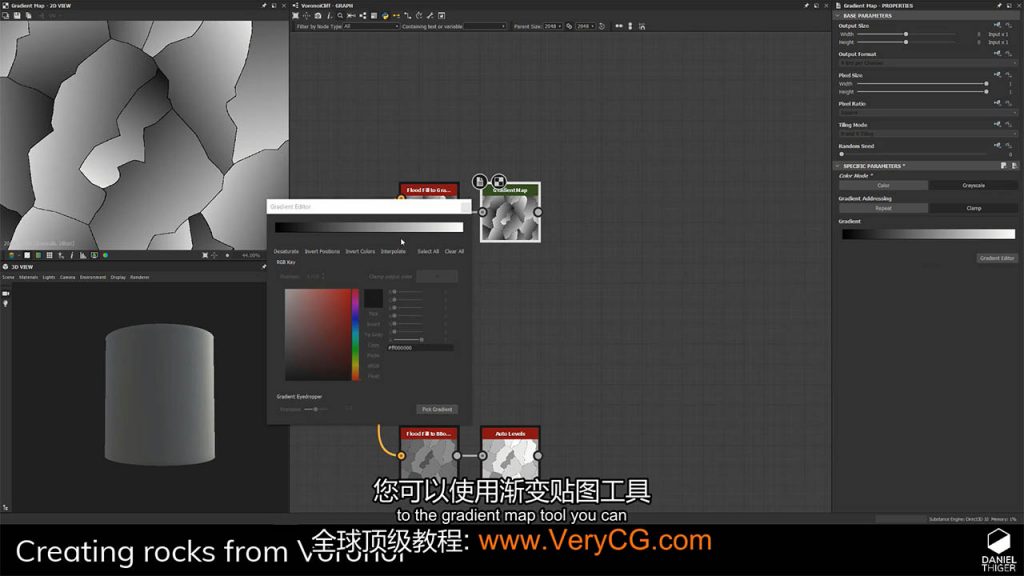Click the histogram icon in 2D View bottom bar
This screenshot has height=576, width=1024.
click(x=83, y=255)
